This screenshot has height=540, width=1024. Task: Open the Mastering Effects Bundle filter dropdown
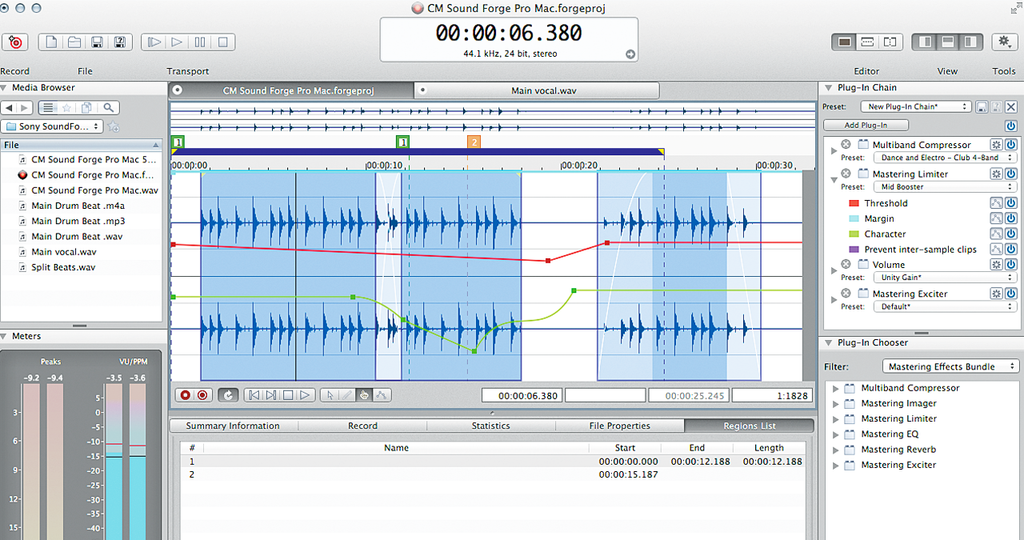950,366
